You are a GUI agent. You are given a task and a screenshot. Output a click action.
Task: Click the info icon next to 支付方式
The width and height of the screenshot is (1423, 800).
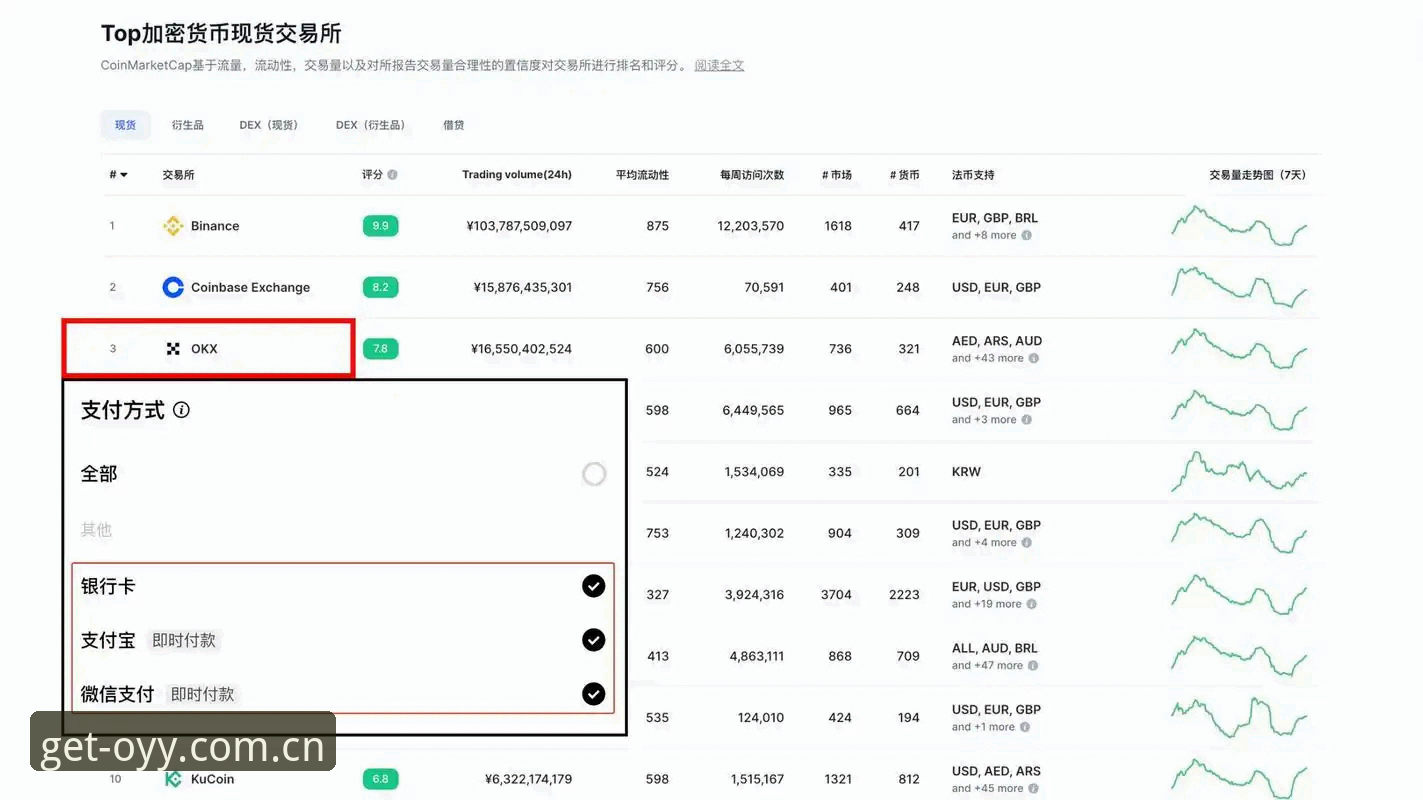coord(181,410)
